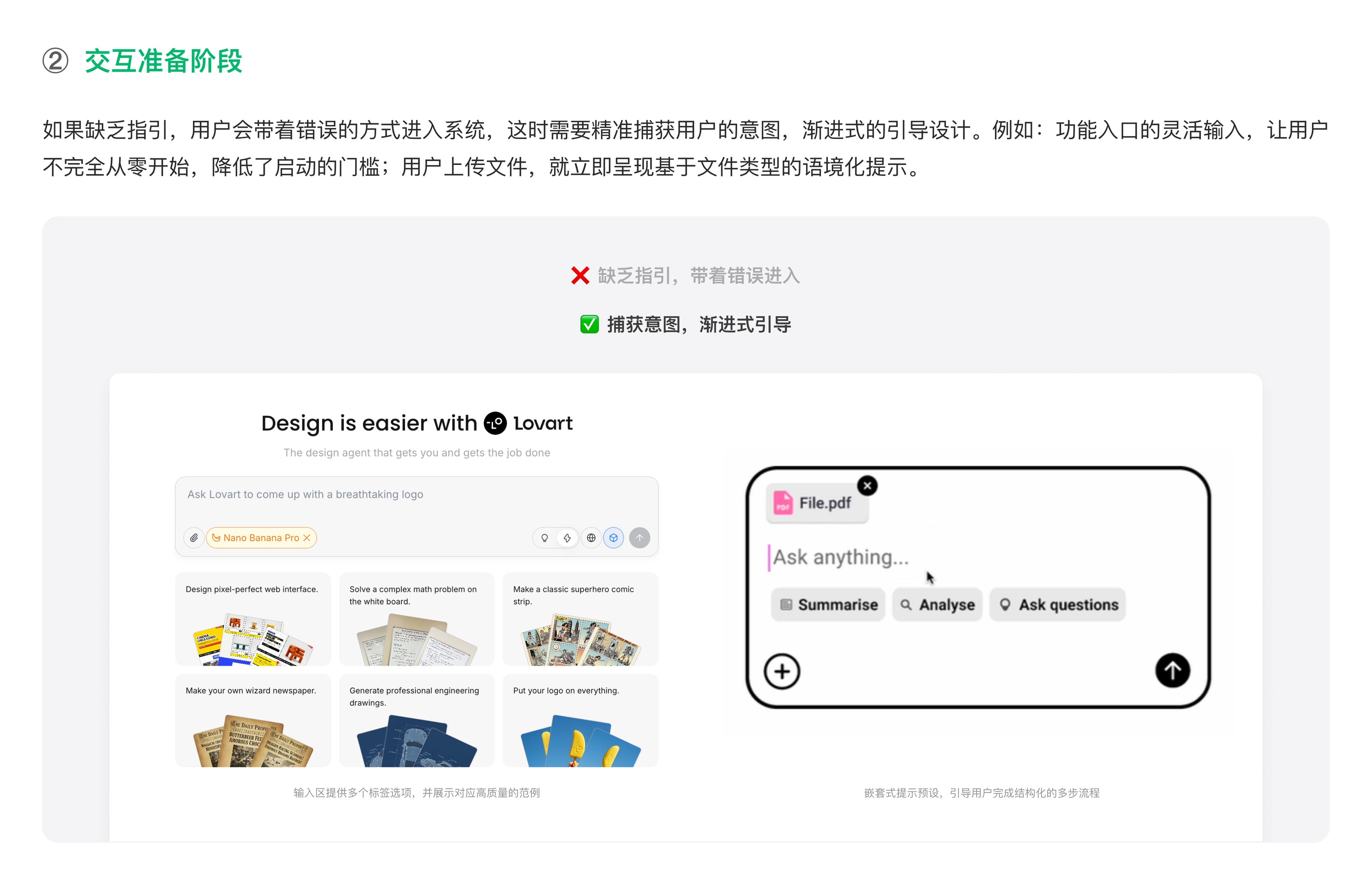Remove the Nano Banana Pro tag
This screenshot has height=885, width=1372.
307,537
